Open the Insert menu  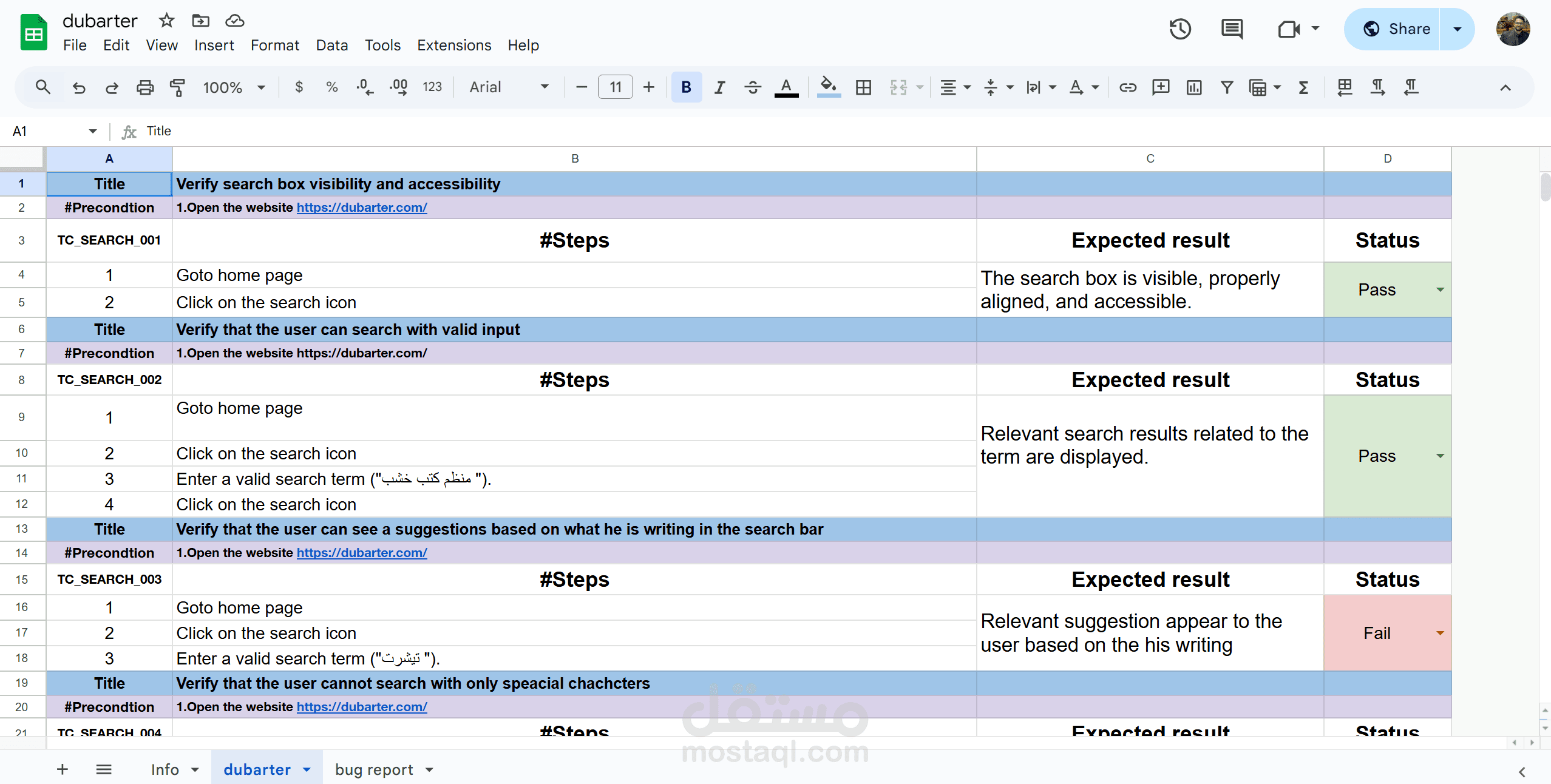click(x=214, y=45)
